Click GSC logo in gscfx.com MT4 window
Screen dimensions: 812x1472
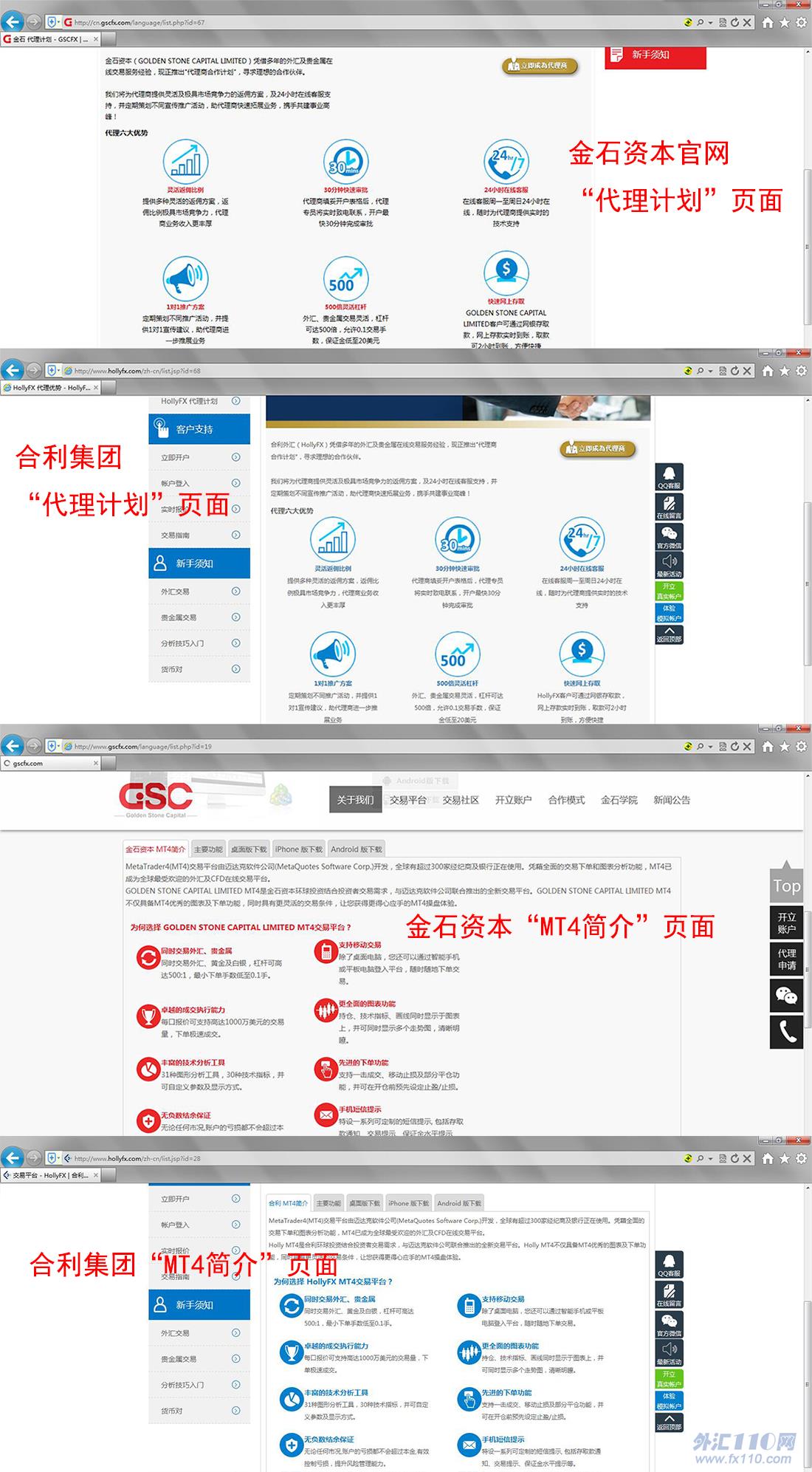(156, 798)
